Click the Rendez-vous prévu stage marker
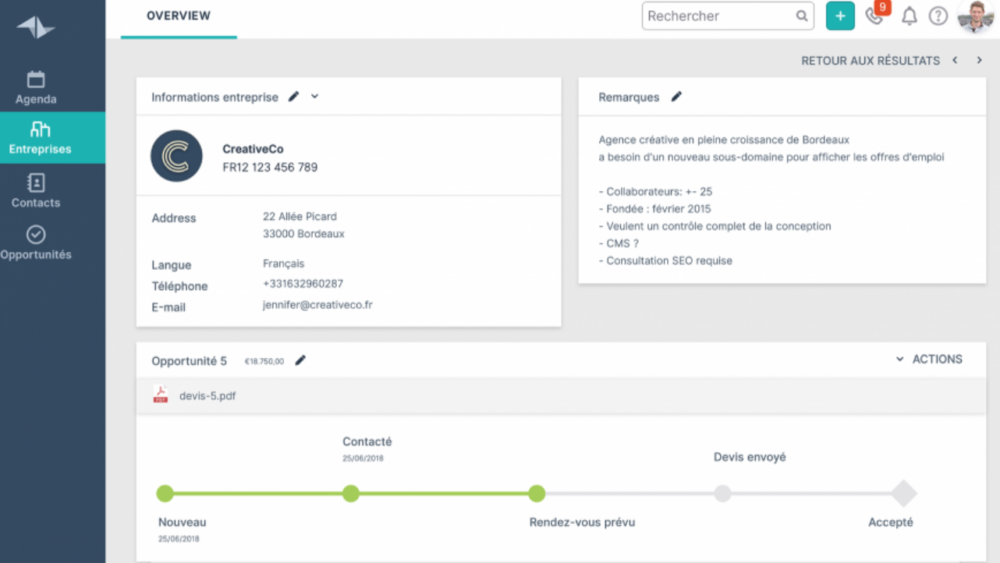The image size is (1000, 563). pos(537,493)
